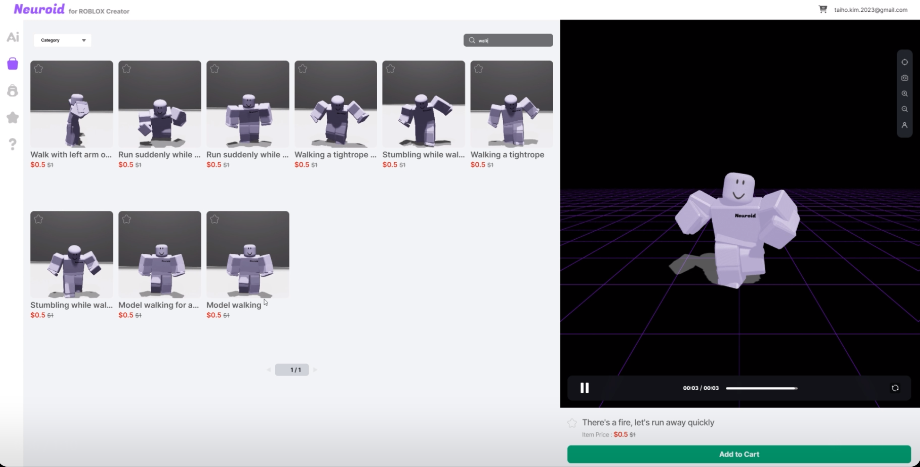The image size is (920, 467).
Task: Click the Neuroid logo to go home
Action: (38, 9)
